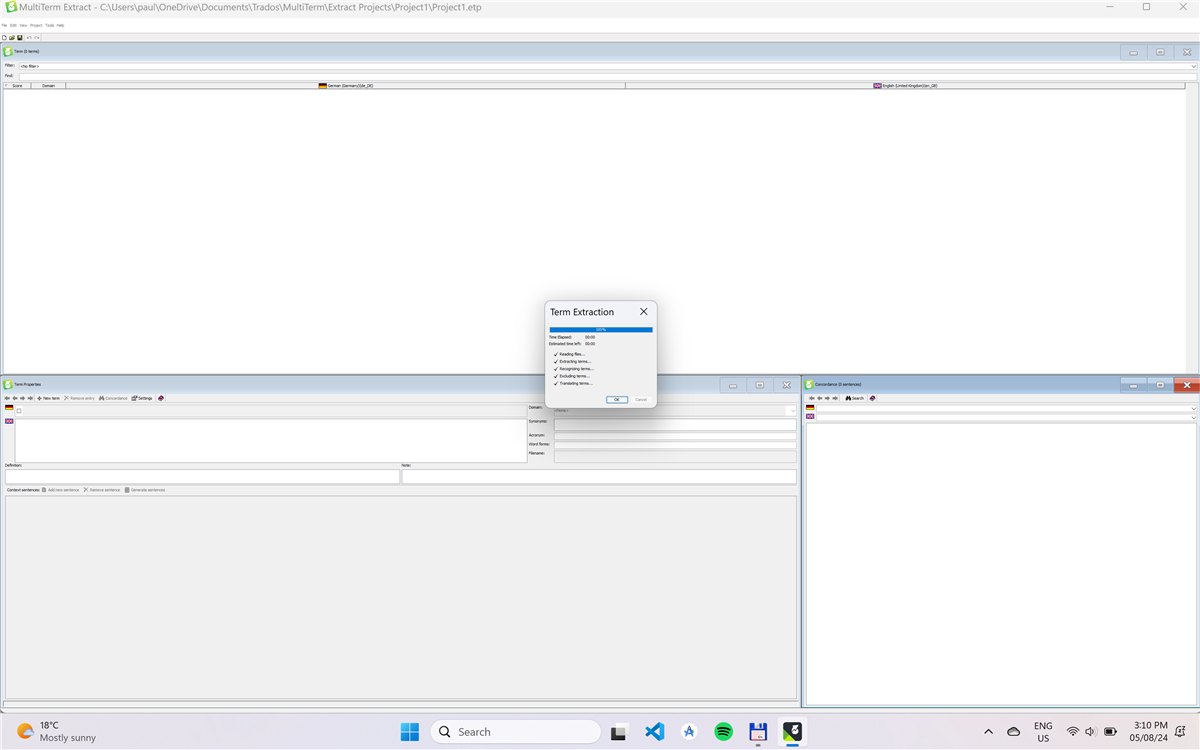Go to next sentence in Concordance pane
This screenshot has width=1200, height=750.
point(827,398)
